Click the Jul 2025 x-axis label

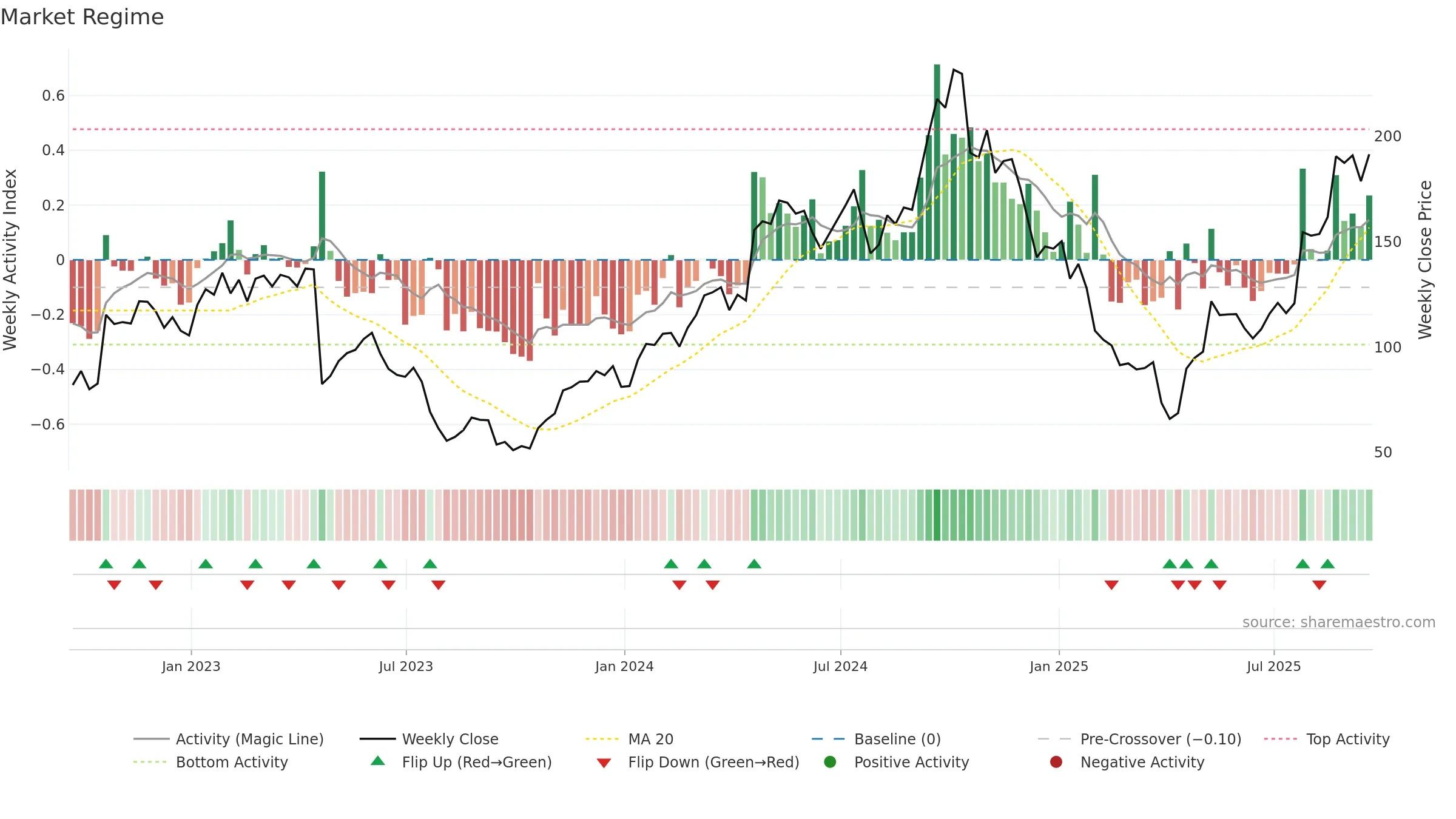click(1274, 666)
